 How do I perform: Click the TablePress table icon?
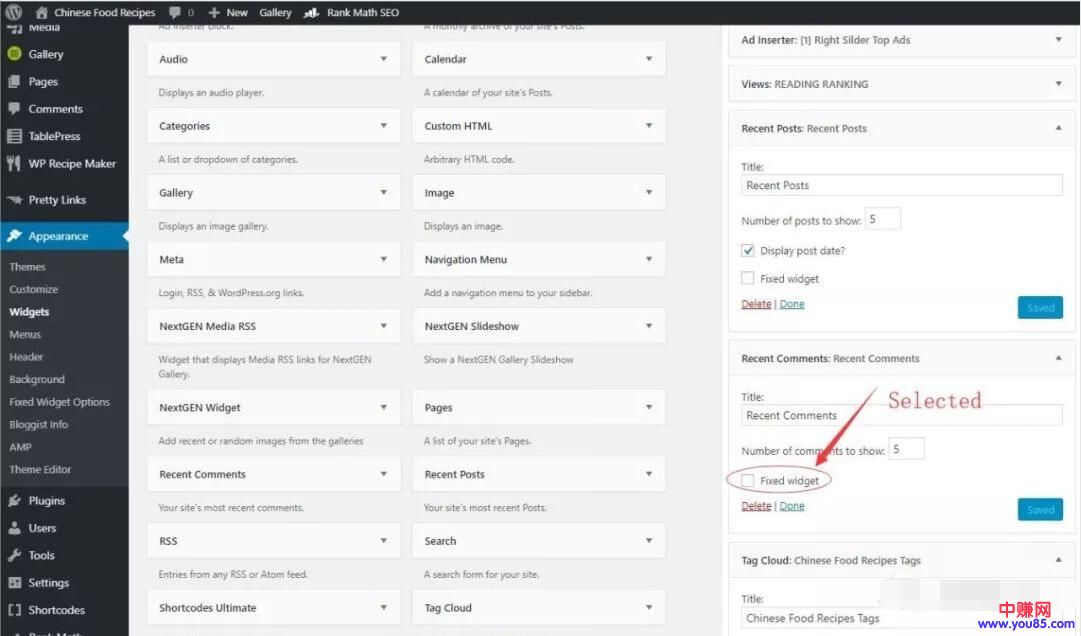[14, 137]
